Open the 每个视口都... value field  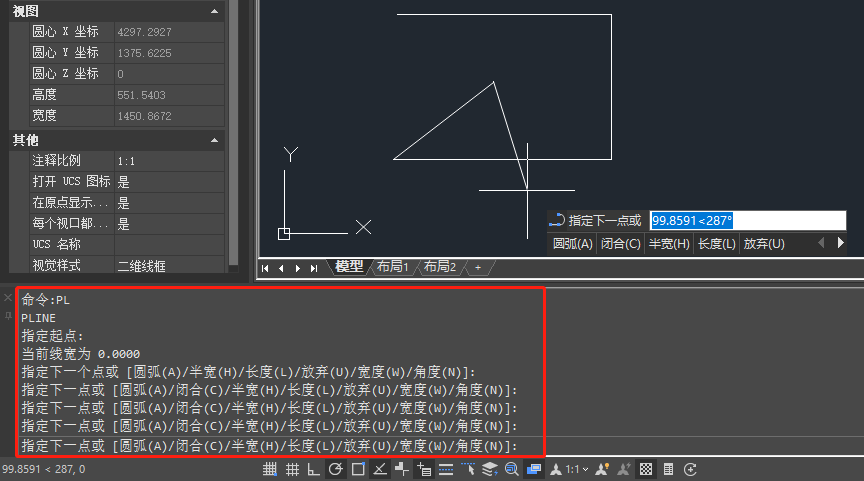pyautogui.click(x=169, y=224)
